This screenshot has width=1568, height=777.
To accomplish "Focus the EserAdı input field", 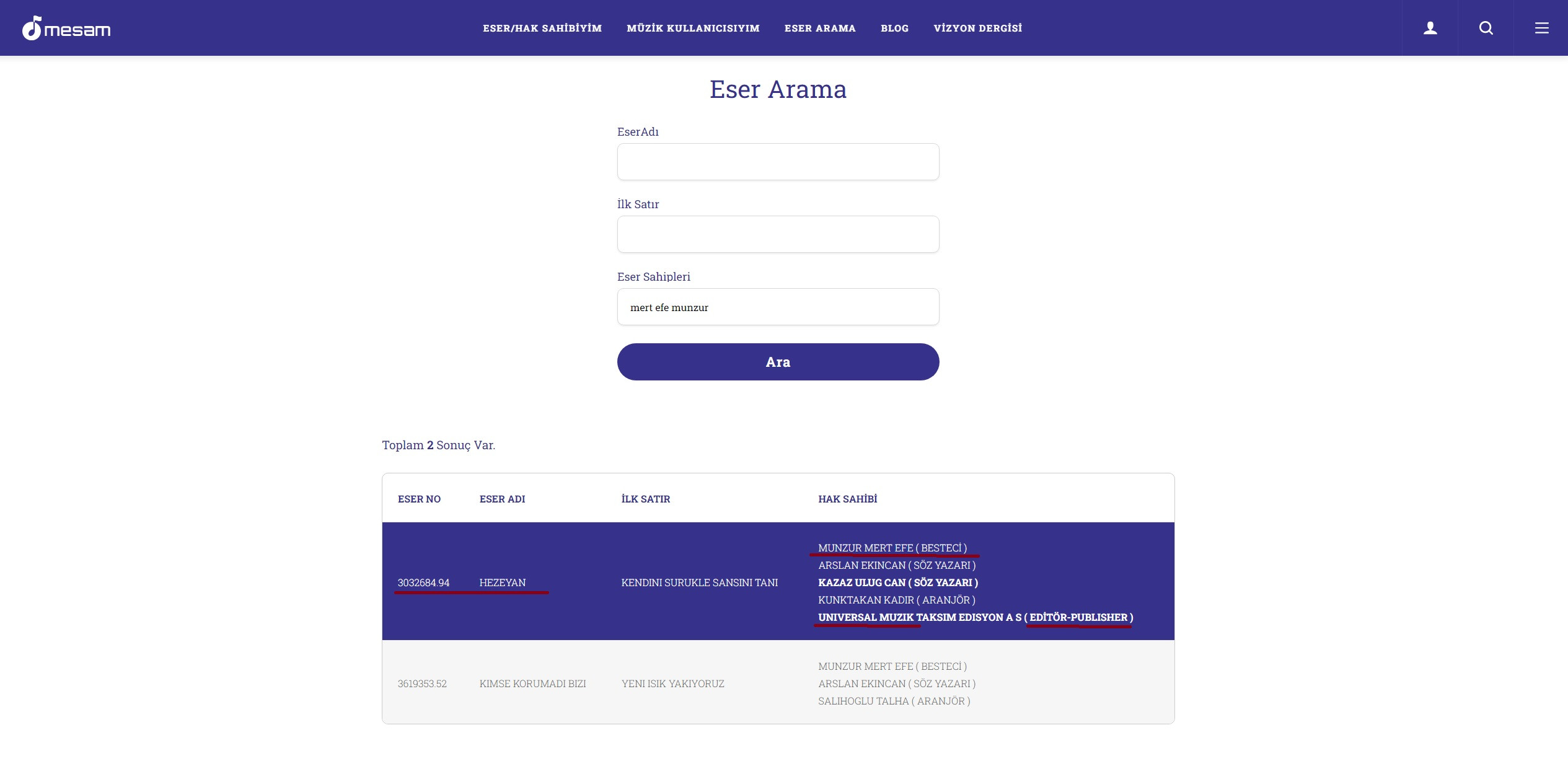I will [x=778, y=162].
